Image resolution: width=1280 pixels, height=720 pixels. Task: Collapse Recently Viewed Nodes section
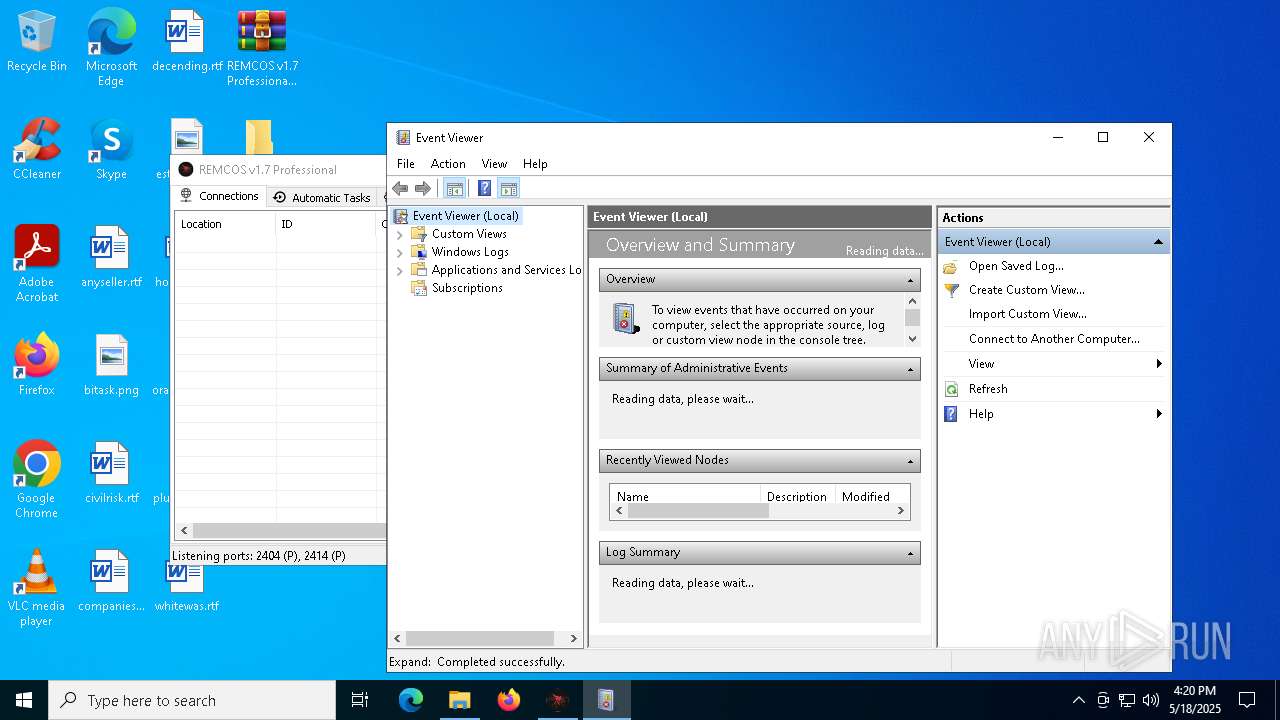pyautogui.click(x=910, y=461)
